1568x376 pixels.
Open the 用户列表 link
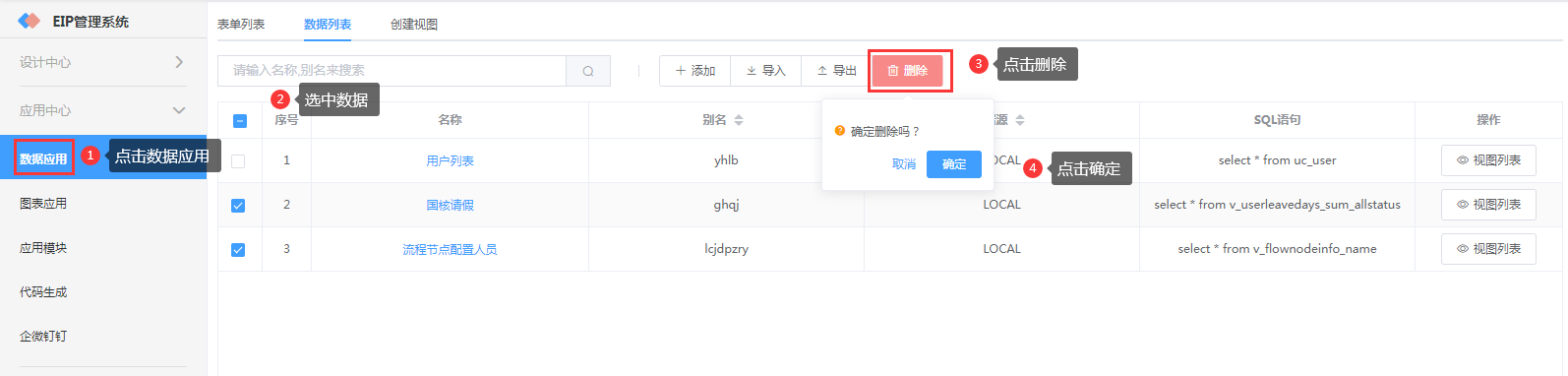tap(451, 161)
